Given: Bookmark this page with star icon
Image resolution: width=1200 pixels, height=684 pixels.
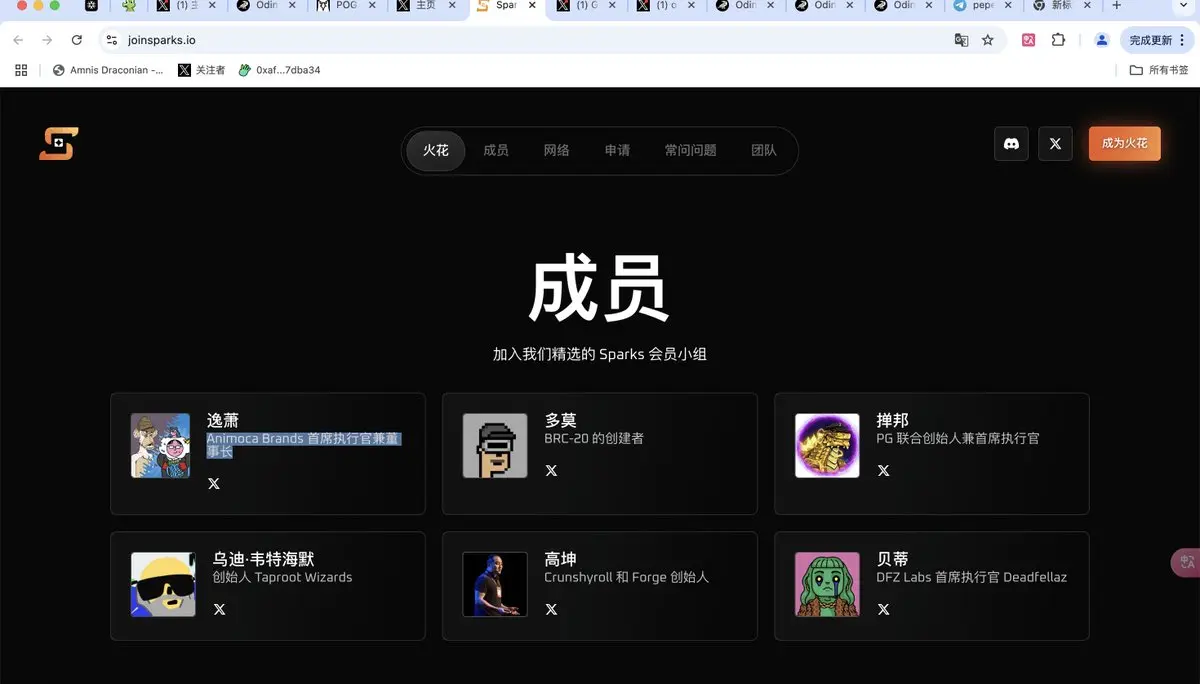Looking at the screenshot, I should tap(988, 40).
